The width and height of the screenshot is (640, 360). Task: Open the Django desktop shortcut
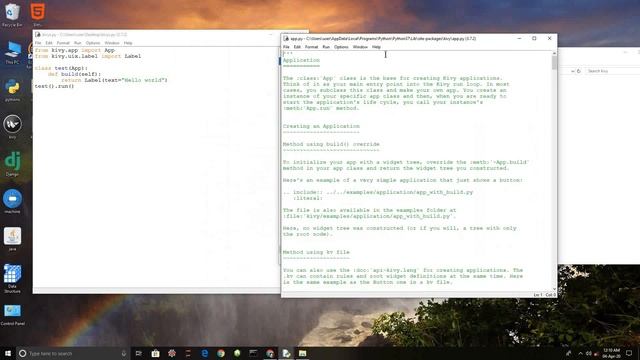pos(12,164)
